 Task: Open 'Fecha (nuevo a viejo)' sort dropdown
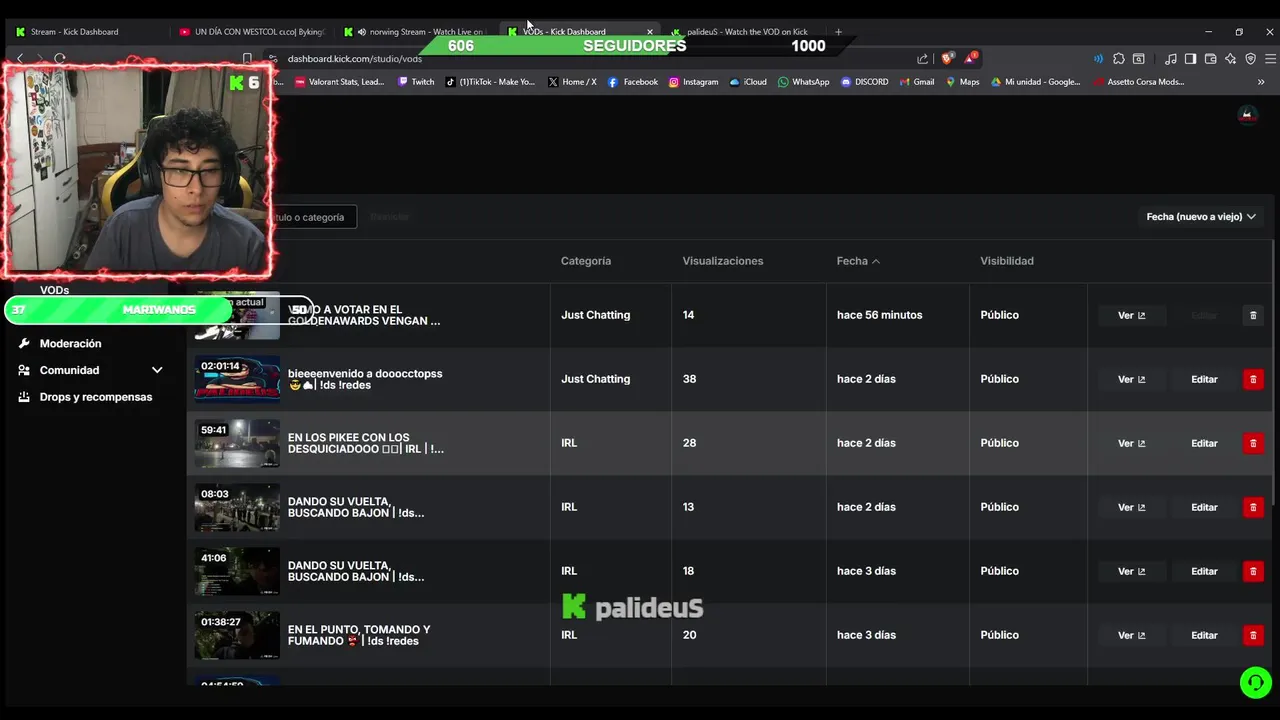pyautogui.click(x=1201, y=216)
